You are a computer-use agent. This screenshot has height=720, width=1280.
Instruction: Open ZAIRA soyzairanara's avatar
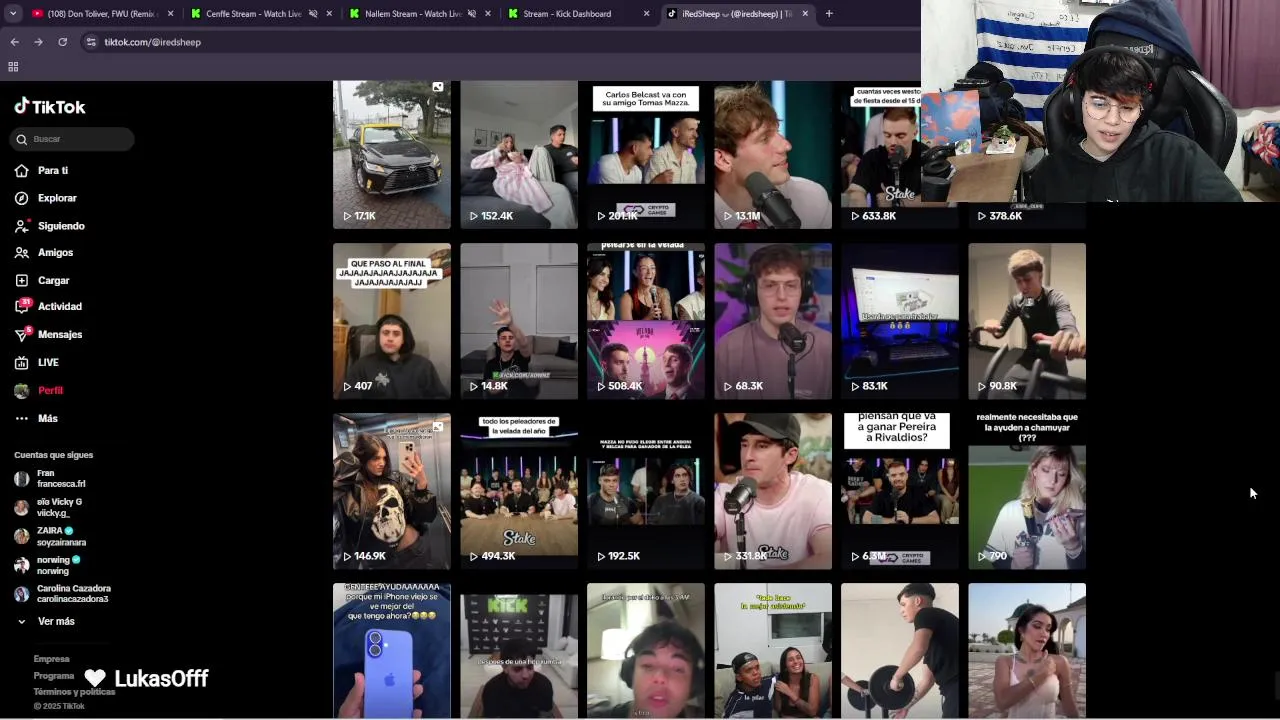click(22, 537)
